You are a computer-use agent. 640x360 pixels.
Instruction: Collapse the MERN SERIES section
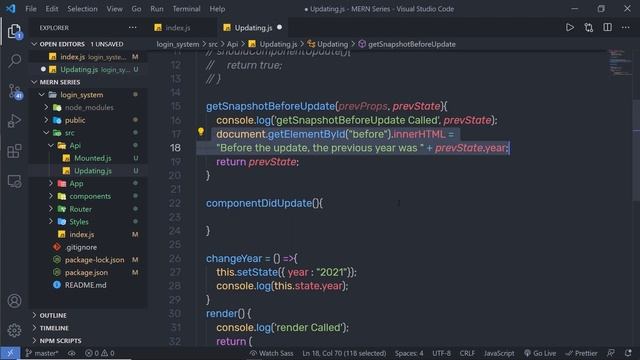coord(34,82)
